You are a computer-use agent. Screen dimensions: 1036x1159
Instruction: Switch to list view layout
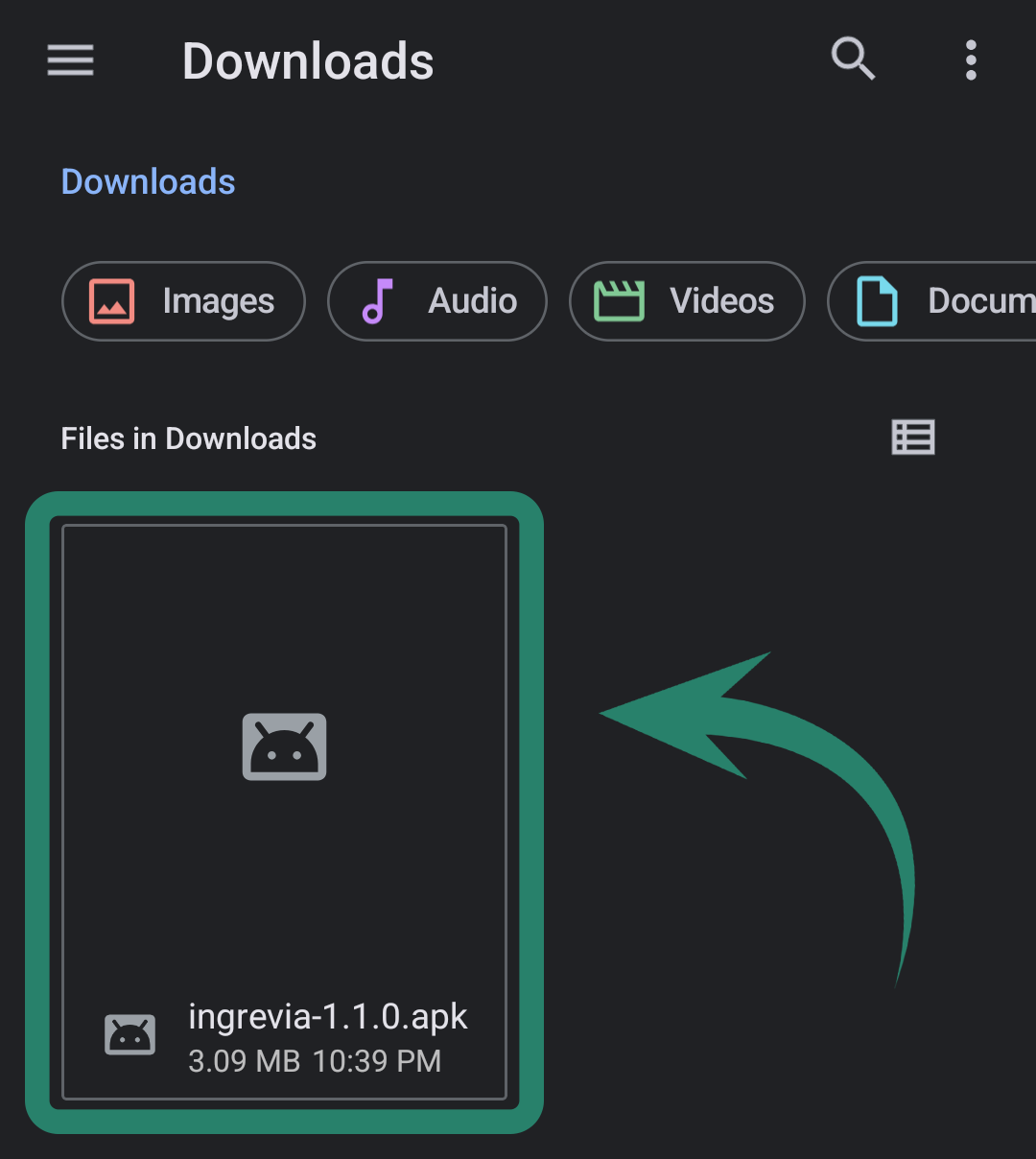pyautogui.click(x=913, y=438)
